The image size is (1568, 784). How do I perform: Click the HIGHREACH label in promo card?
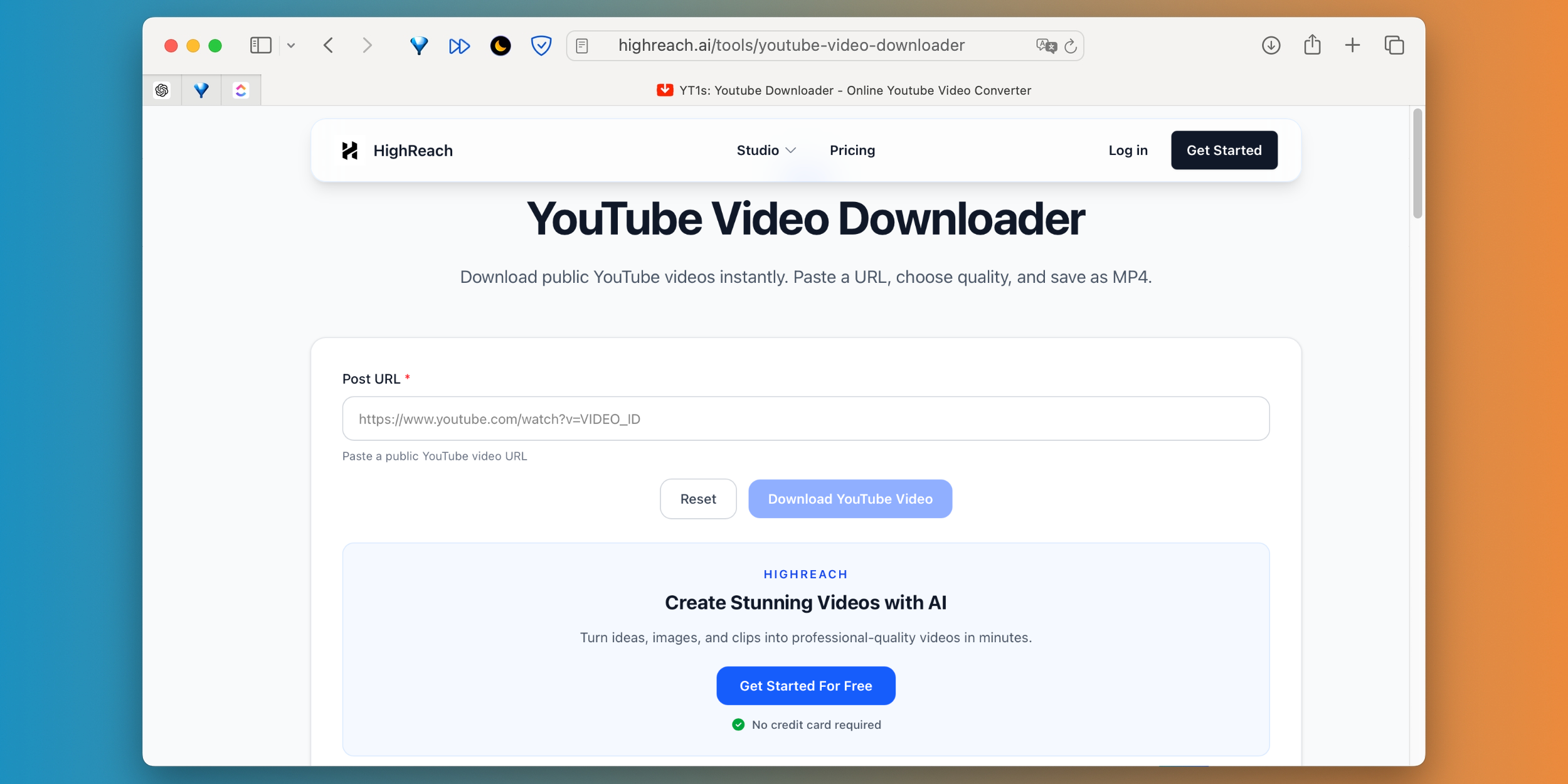805,574
